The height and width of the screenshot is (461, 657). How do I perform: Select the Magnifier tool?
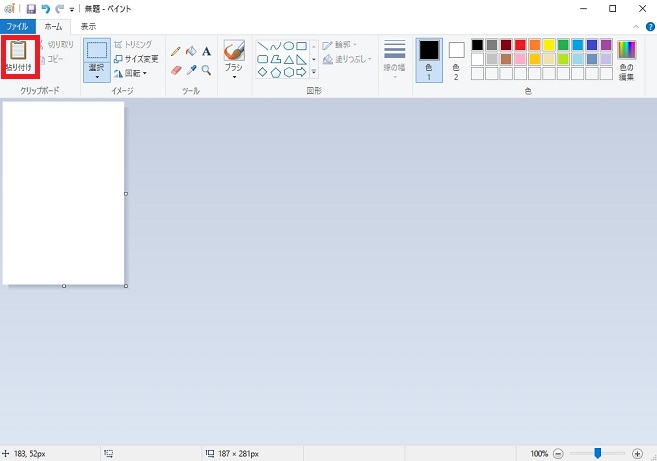click(x=206, y=70)
